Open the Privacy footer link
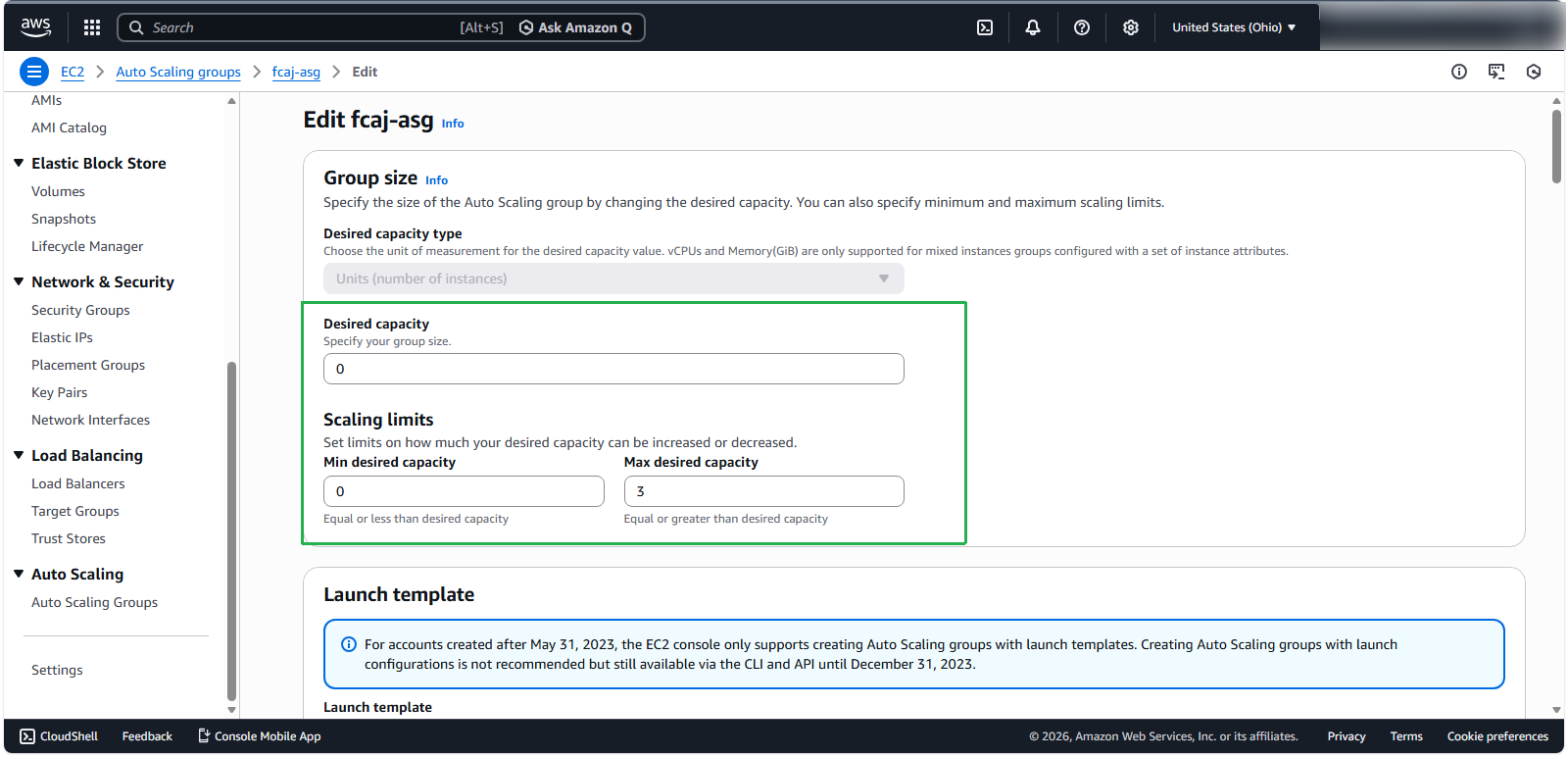The image size is (1568, 757). click(x=1347, y=736)
